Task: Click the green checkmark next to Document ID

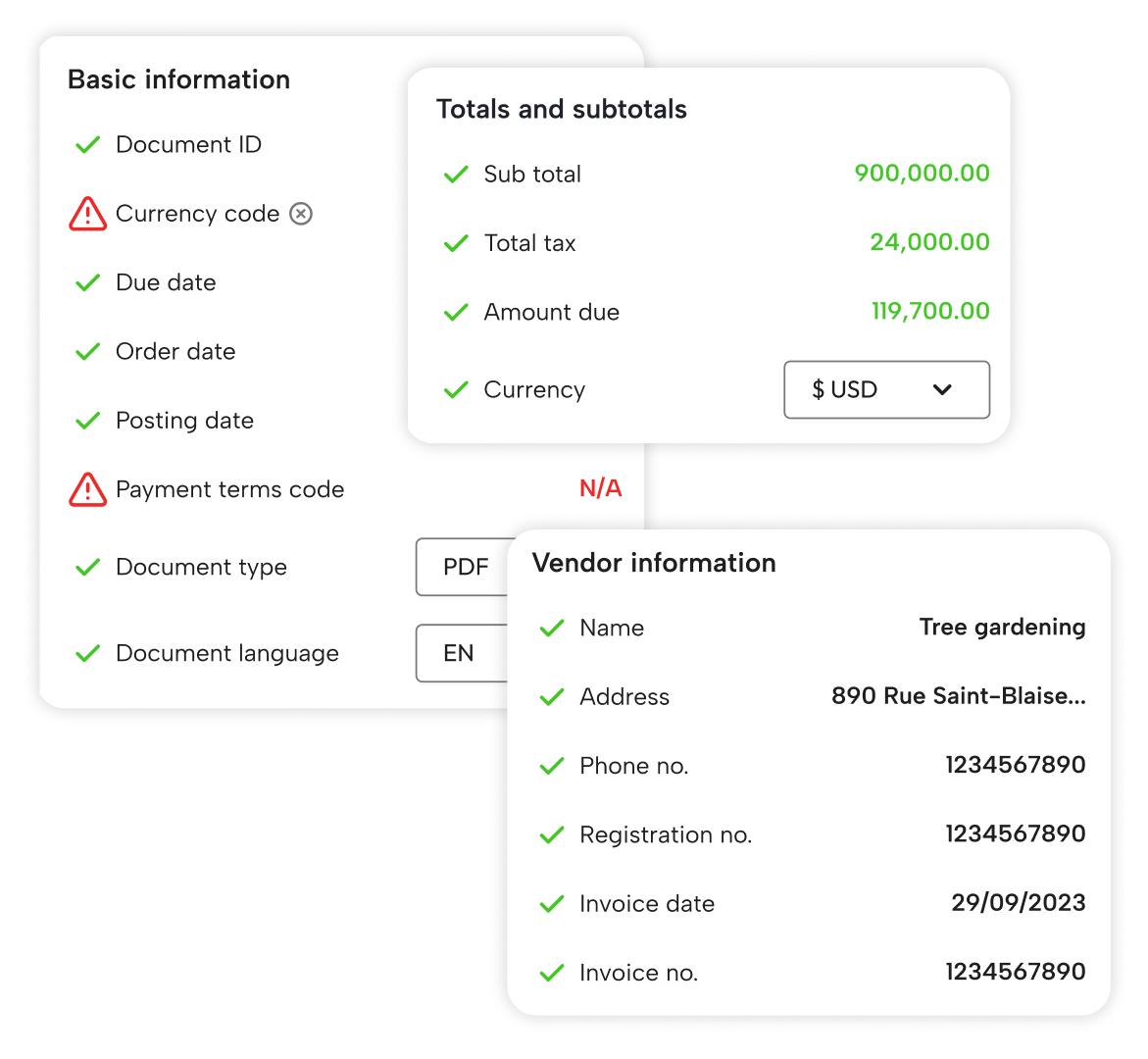Action: tap(88, 145)
